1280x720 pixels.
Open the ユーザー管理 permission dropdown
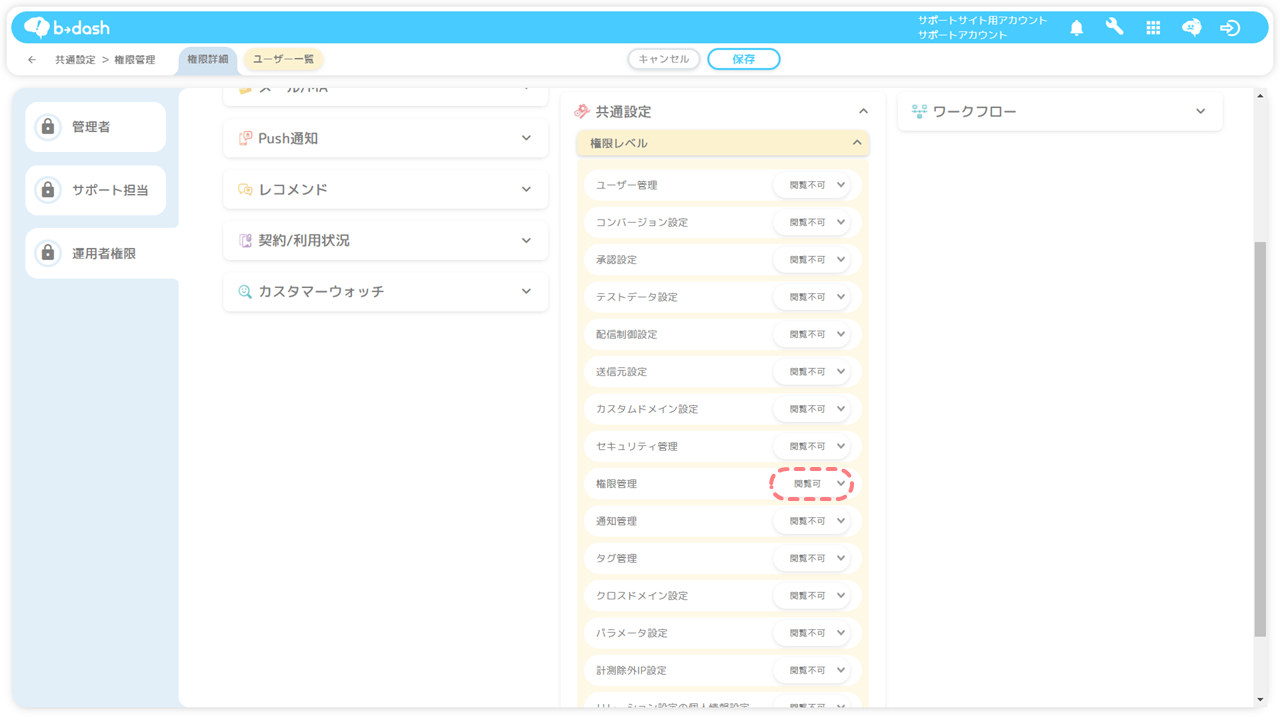coord(812,185)
